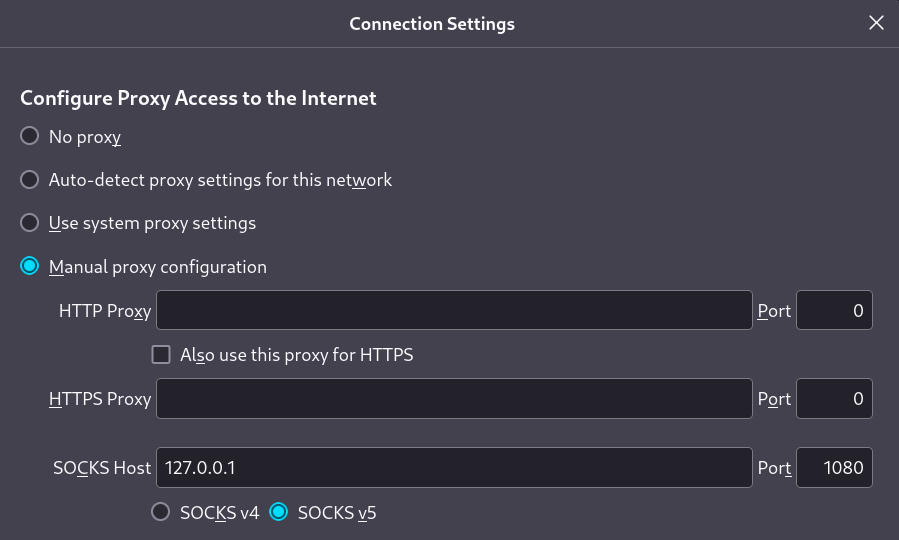The height and width of the screenshot is (540, 899).
Task: Switch to SOCKS v4 radio option
Action: 161,512
